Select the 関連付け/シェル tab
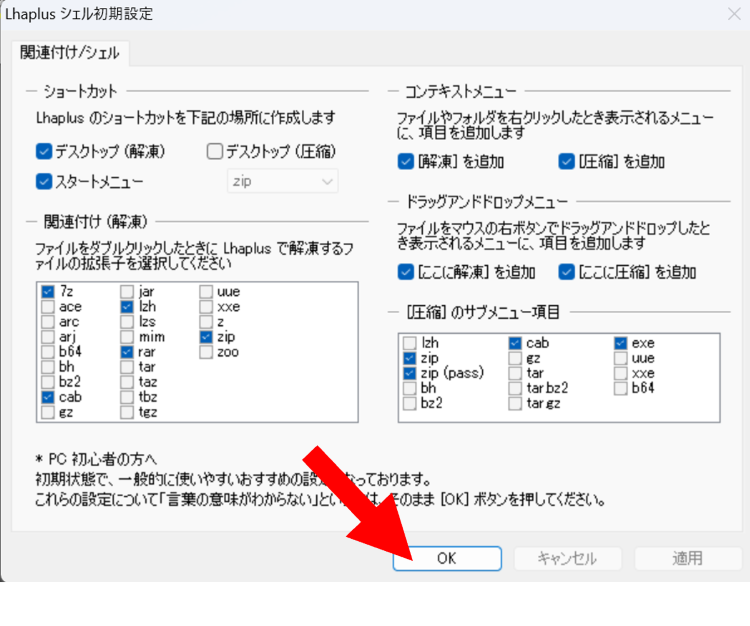 click(x=69, y=53)
